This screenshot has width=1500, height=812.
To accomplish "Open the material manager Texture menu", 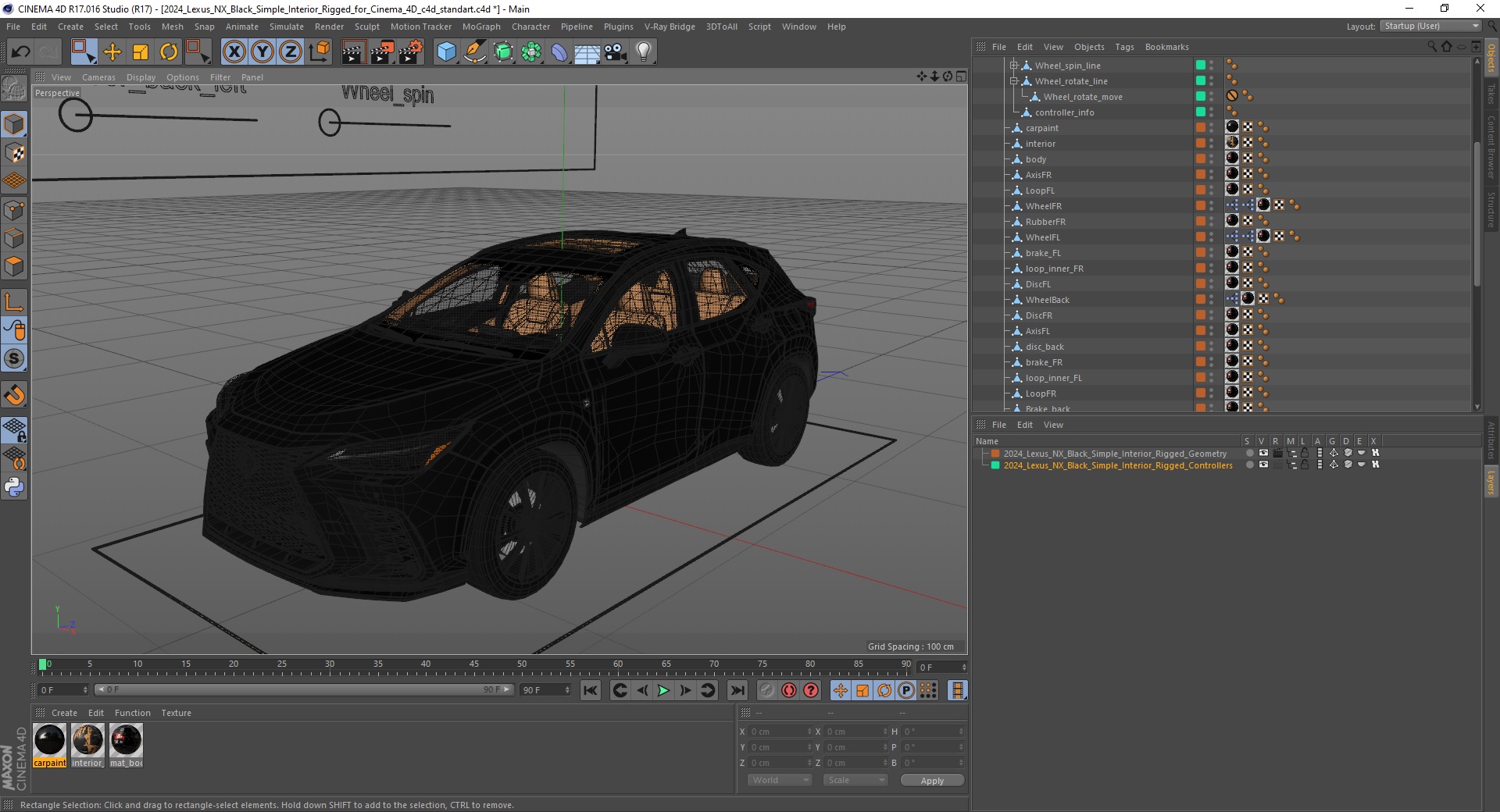I will [x=176, y=713].
